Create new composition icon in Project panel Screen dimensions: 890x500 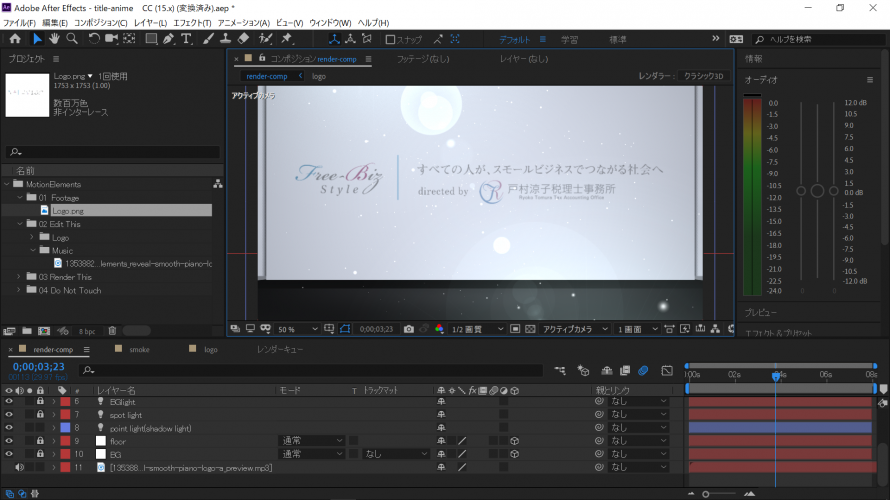(x=44, y=331)
